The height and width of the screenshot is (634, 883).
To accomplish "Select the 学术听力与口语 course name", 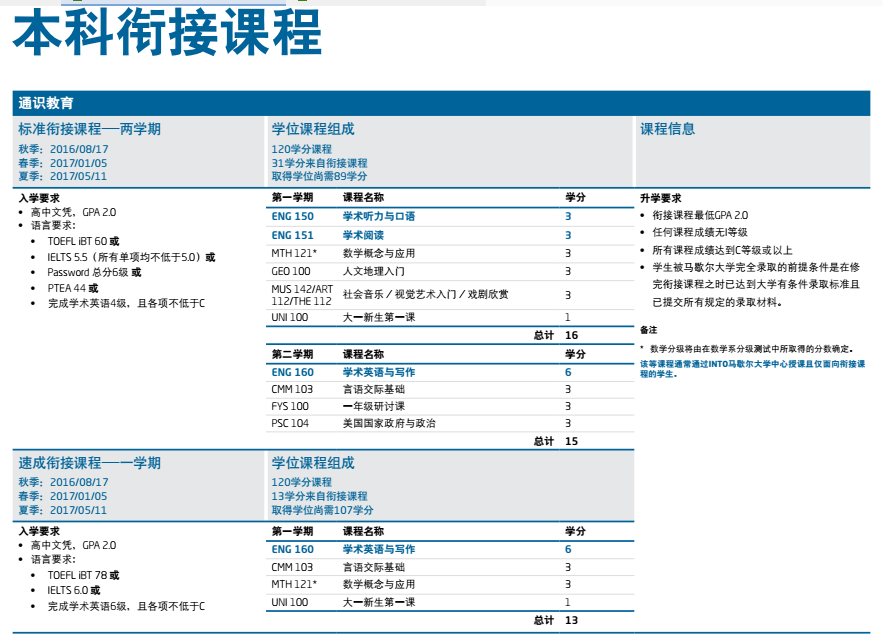I will 379,217.
